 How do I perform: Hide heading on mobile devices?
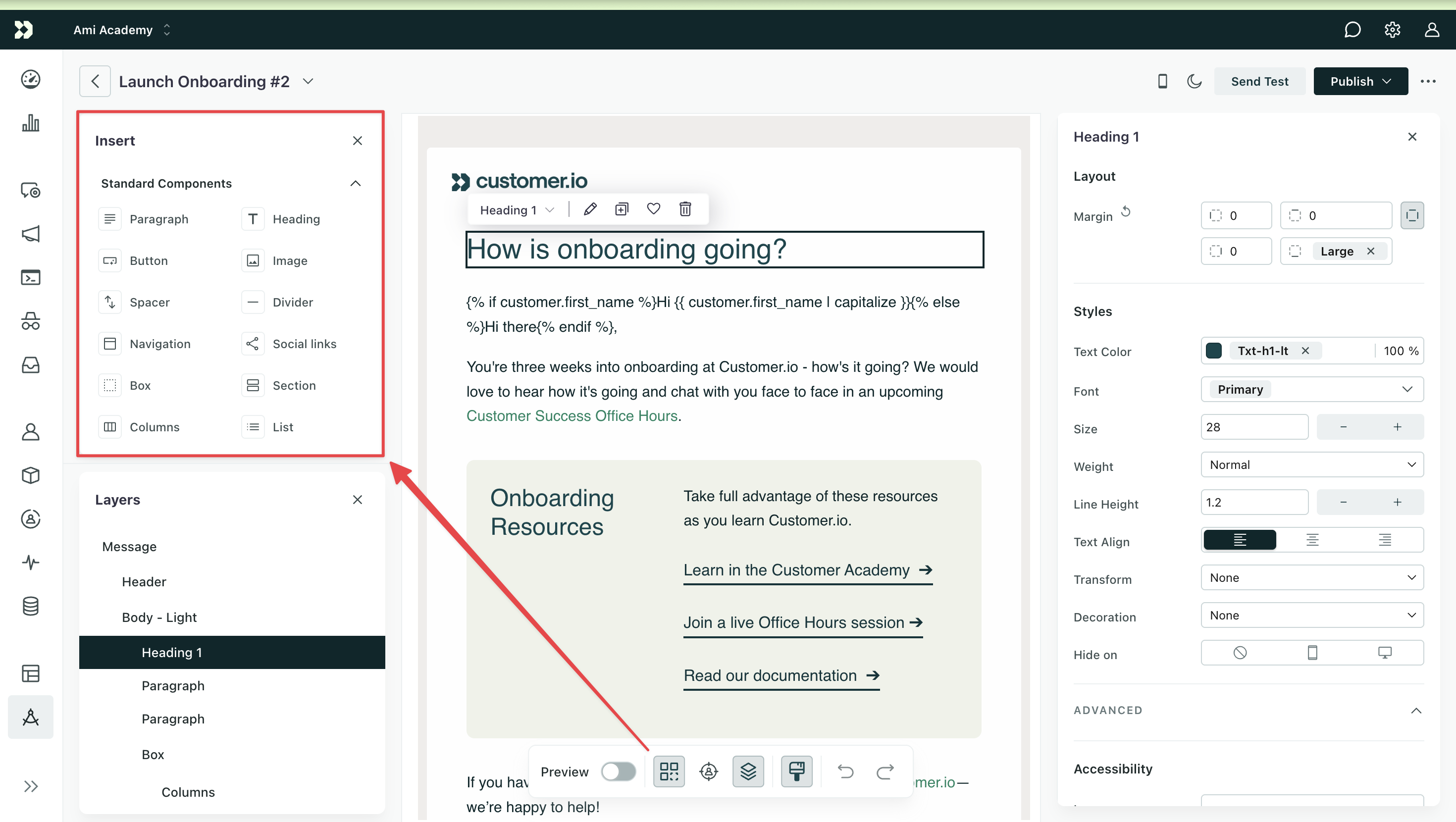[x=1312, y=653]
